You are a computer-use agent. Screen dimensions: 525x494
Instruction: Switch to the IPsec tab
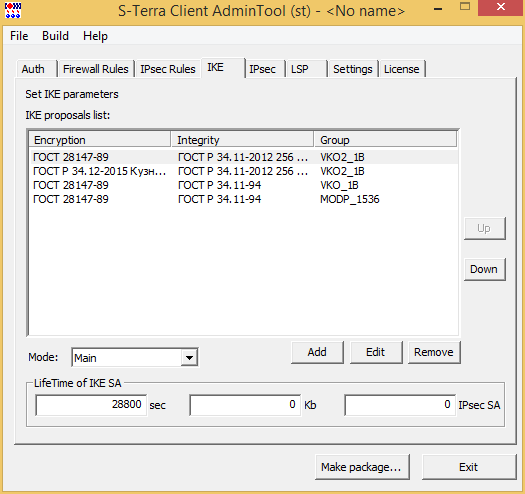coord(265,69)
